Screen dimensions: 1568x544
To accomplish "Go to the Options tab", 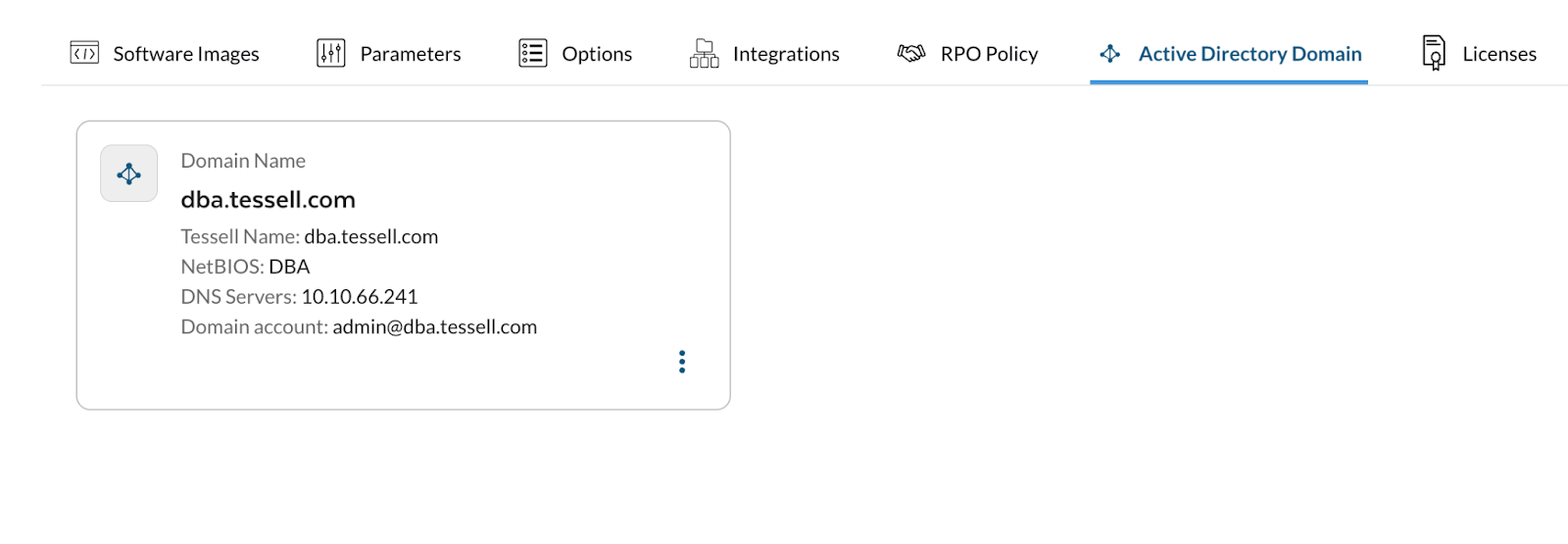I will [597, 54].
